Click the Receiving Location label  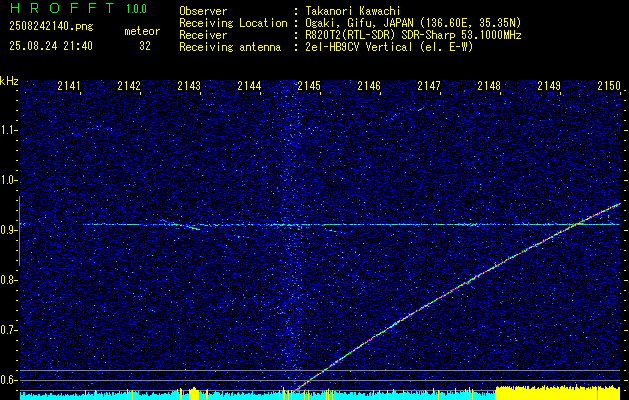233,23
